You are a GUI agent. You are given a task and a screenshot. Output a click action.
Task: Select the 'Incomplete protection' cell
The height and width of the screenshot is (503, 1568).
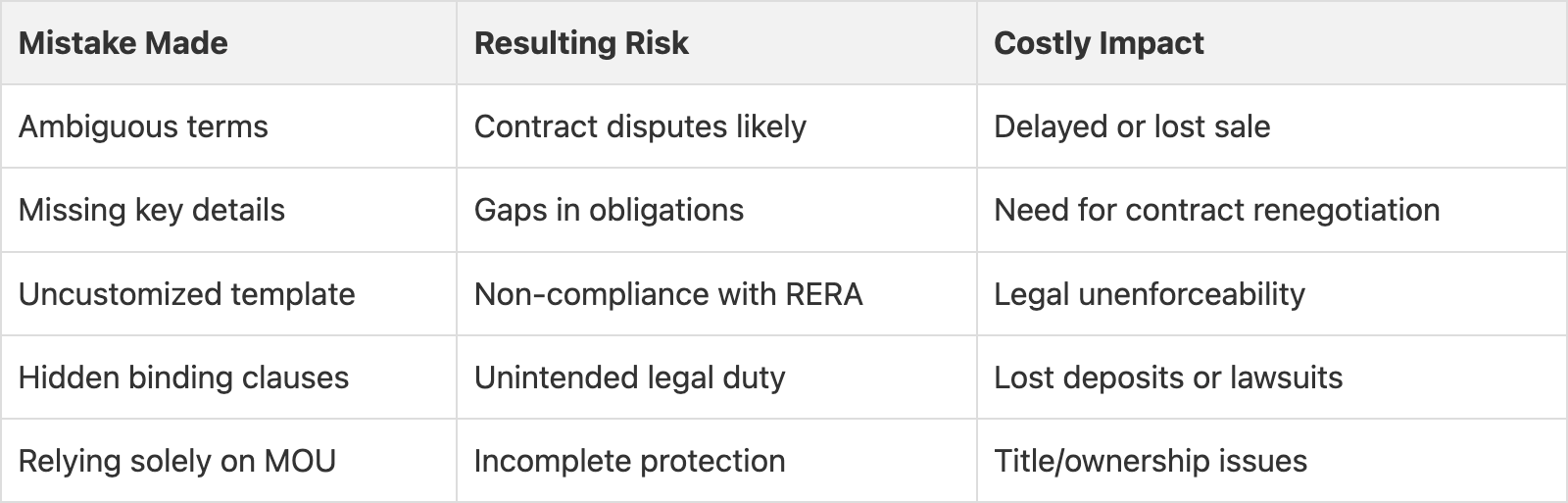pos(629,461)
